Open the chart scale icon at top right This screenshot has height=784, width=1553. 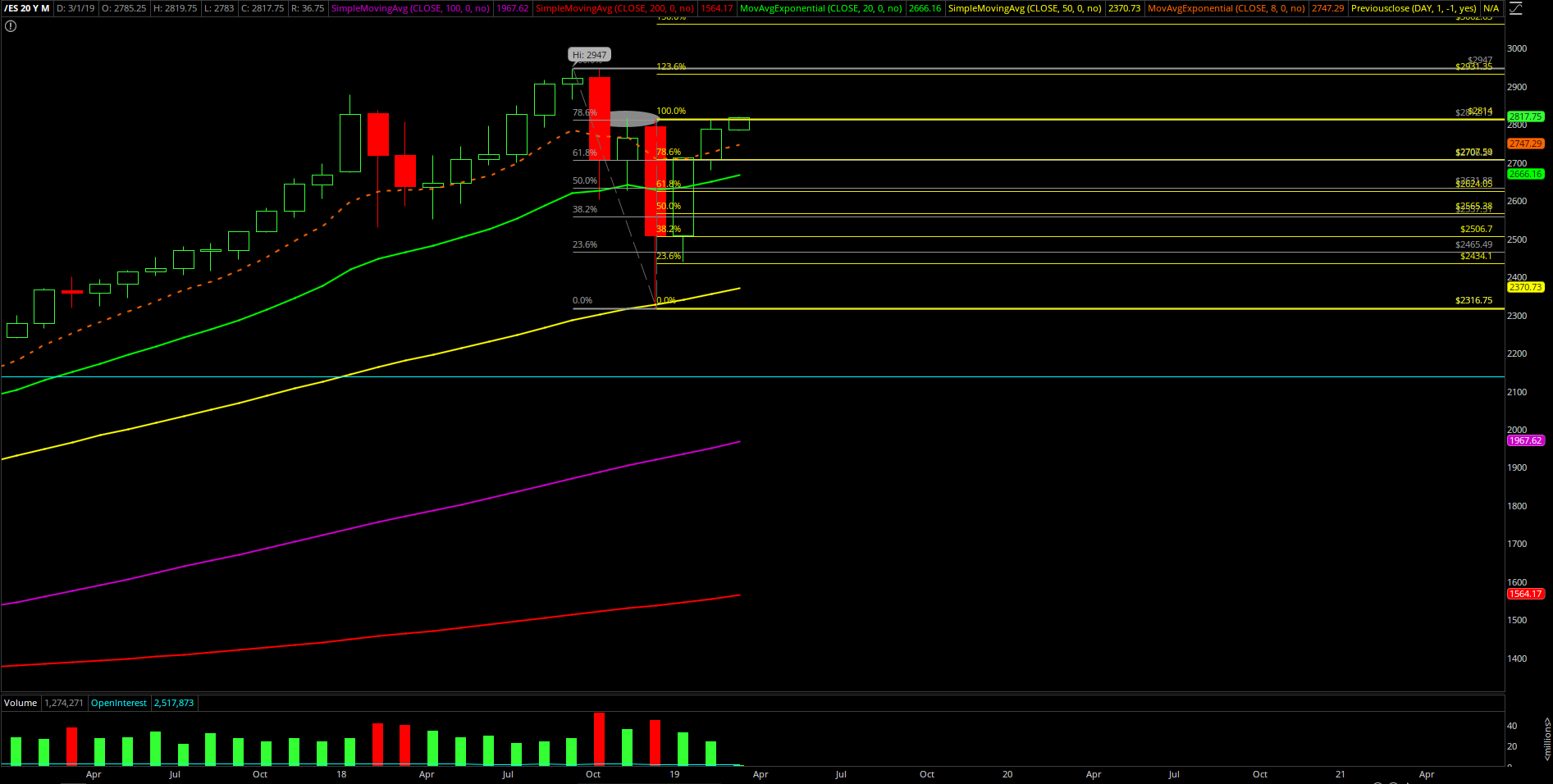click(1514, 8)
